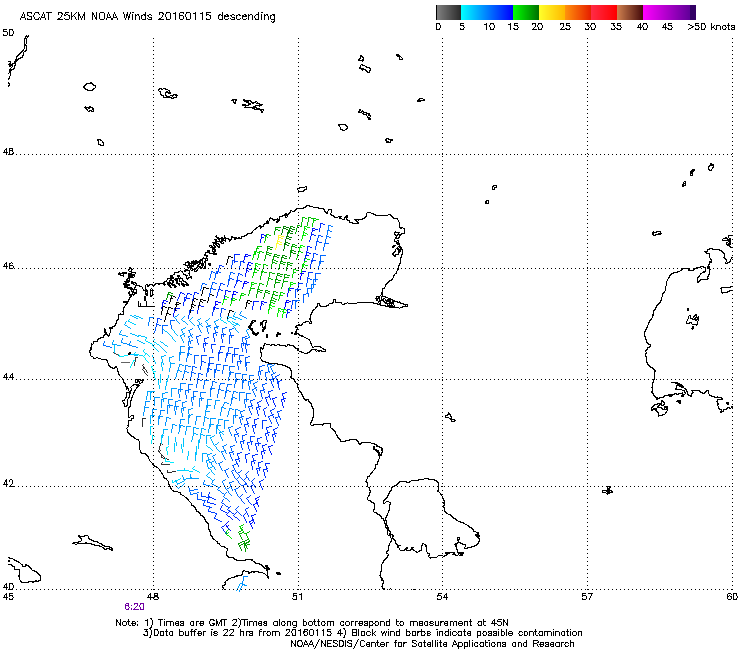Click the legend number '40' under the color bar
Image resolution: width=740 pixels, height=650 pixels.
[x=642, y=27]
